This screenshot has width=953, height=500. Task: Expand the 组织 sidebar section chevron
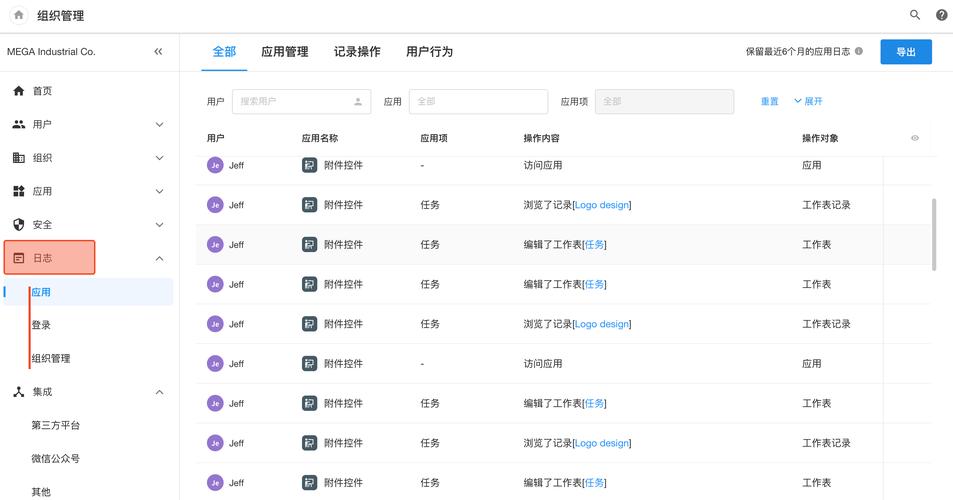(x=159, y=158)
